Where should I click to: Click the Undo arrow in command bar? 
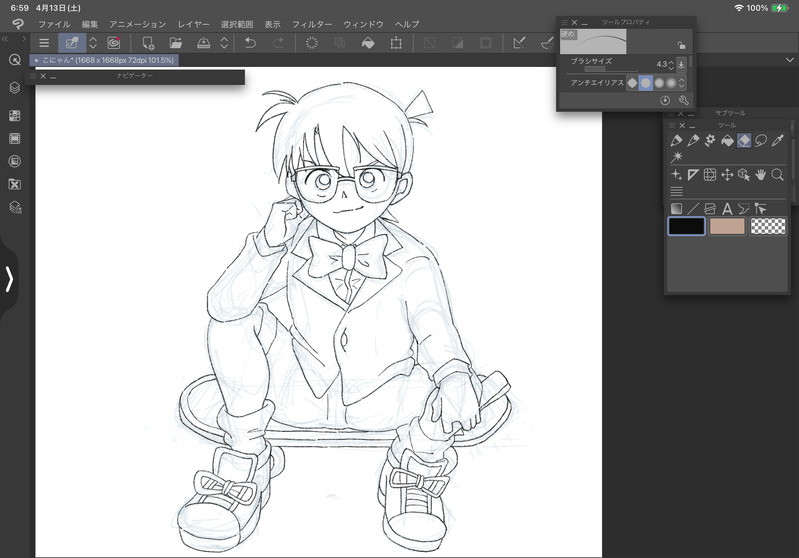tap(250, 43)
